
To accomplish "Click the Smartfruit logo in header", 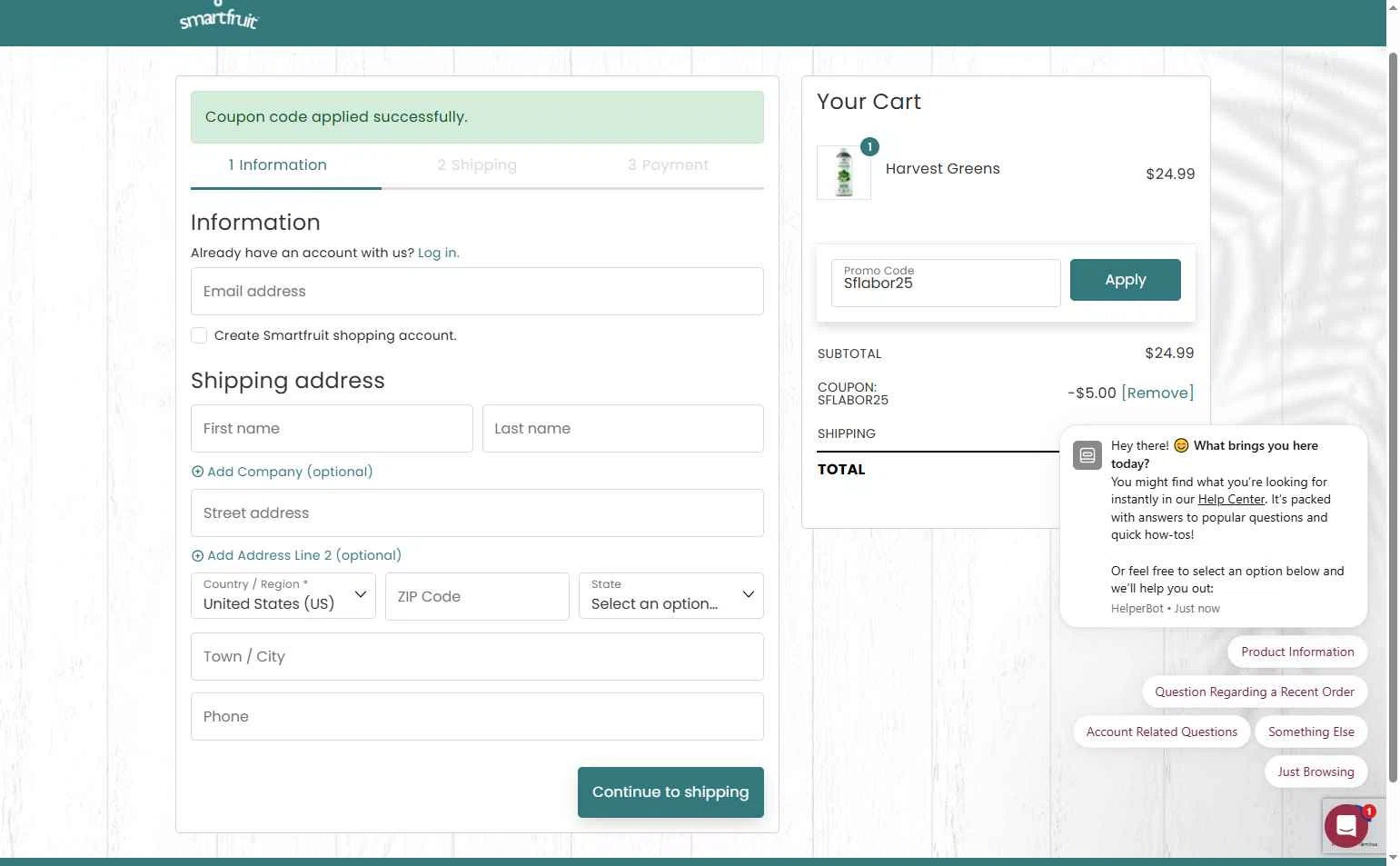I will pyautogui.click(x=218, y=15).
